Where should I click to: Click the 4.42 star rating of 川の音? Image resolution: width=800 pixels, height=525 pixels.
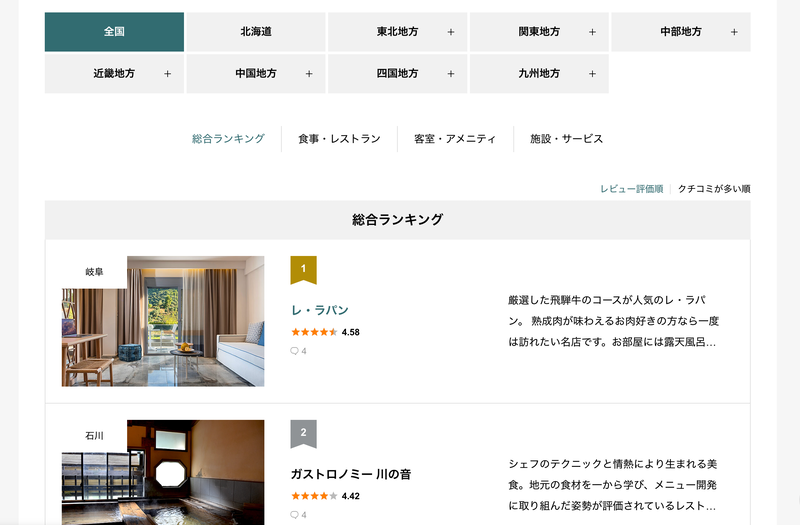(326, 496)
